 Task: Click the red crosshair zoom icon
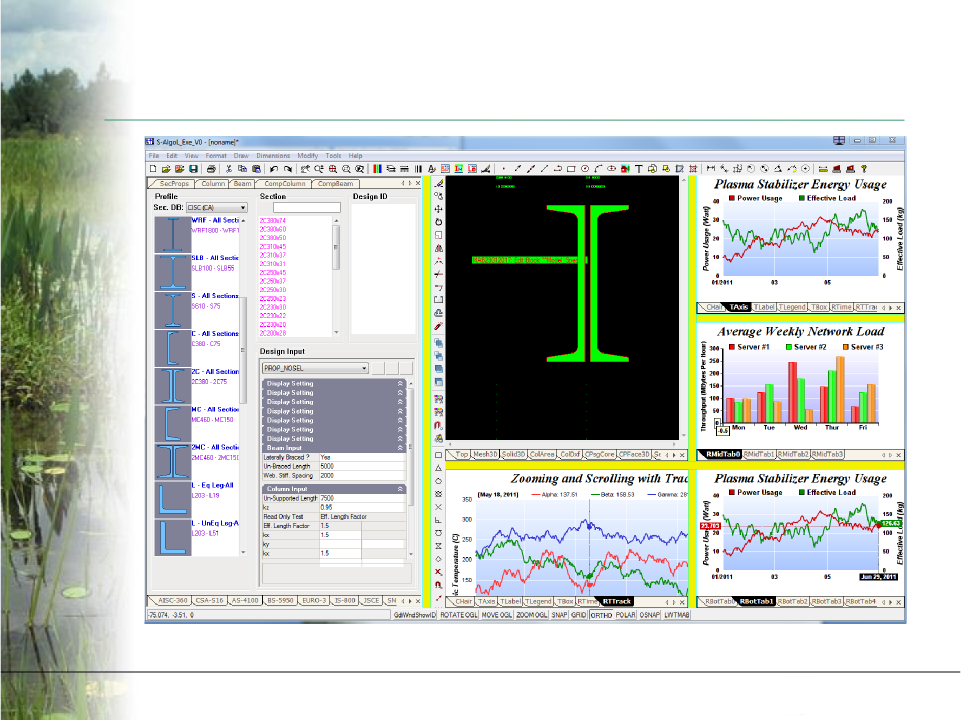click(x=333, y=169)
